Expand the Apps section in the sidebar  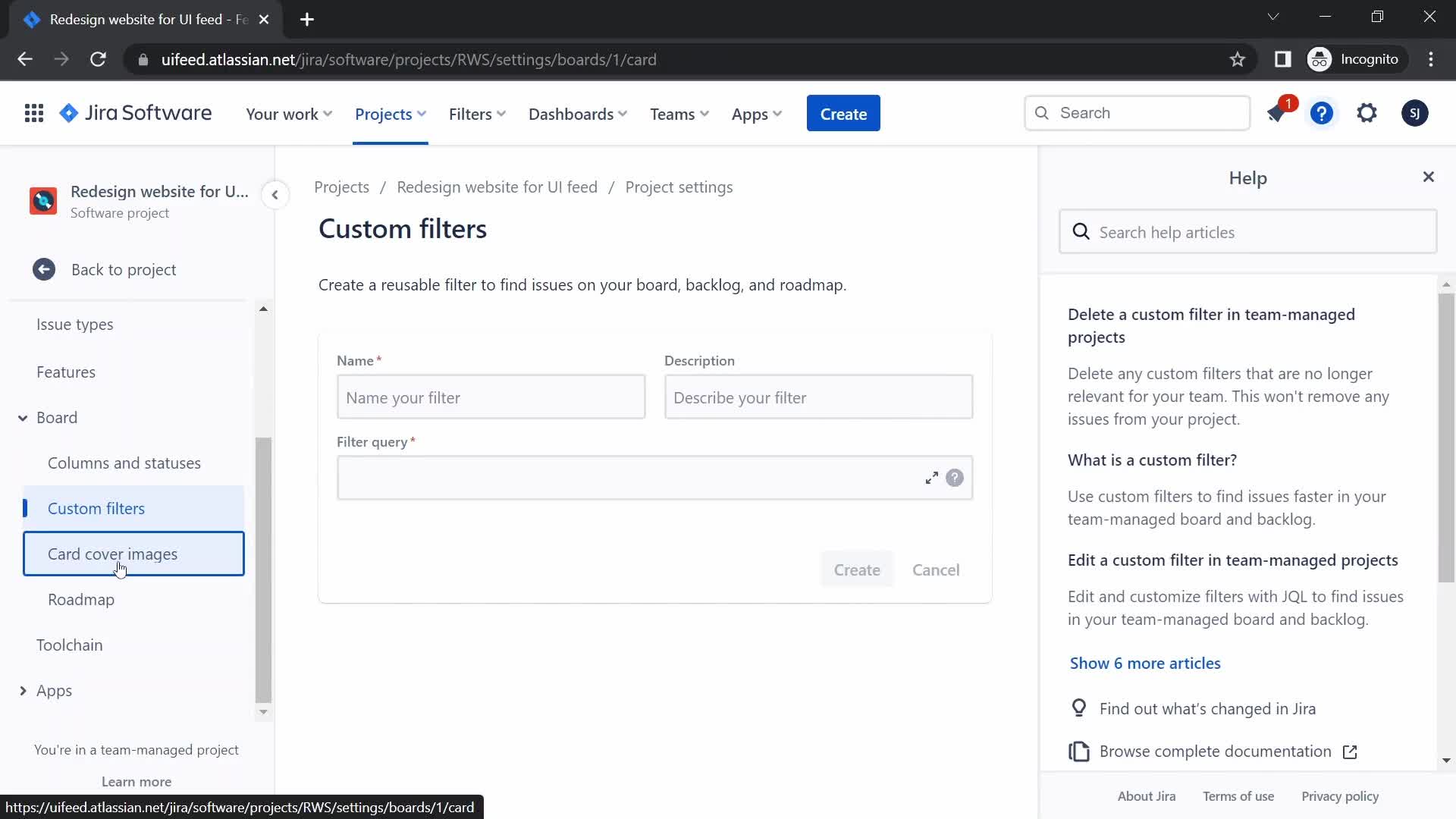click(x=23, y=691)
